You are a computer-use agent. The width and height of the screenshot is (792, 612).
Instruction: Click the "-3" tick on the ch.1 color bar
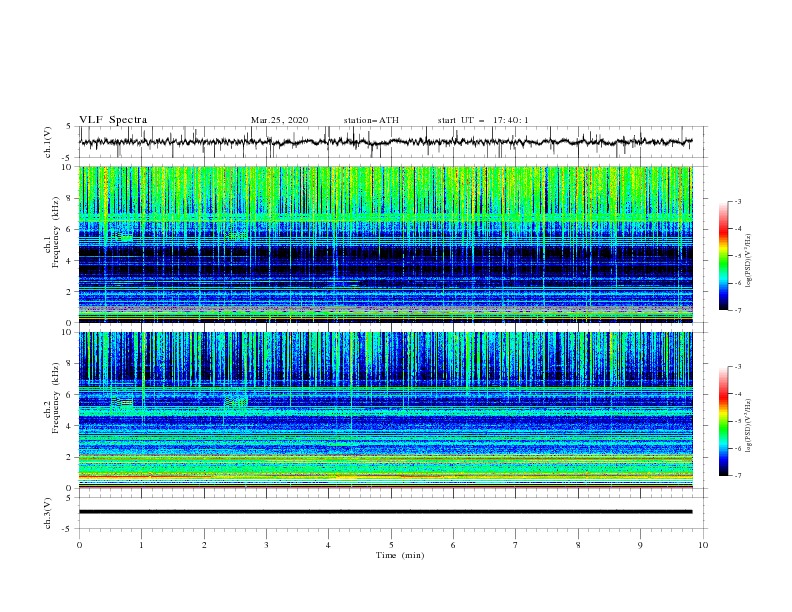[x=737, y=201]
